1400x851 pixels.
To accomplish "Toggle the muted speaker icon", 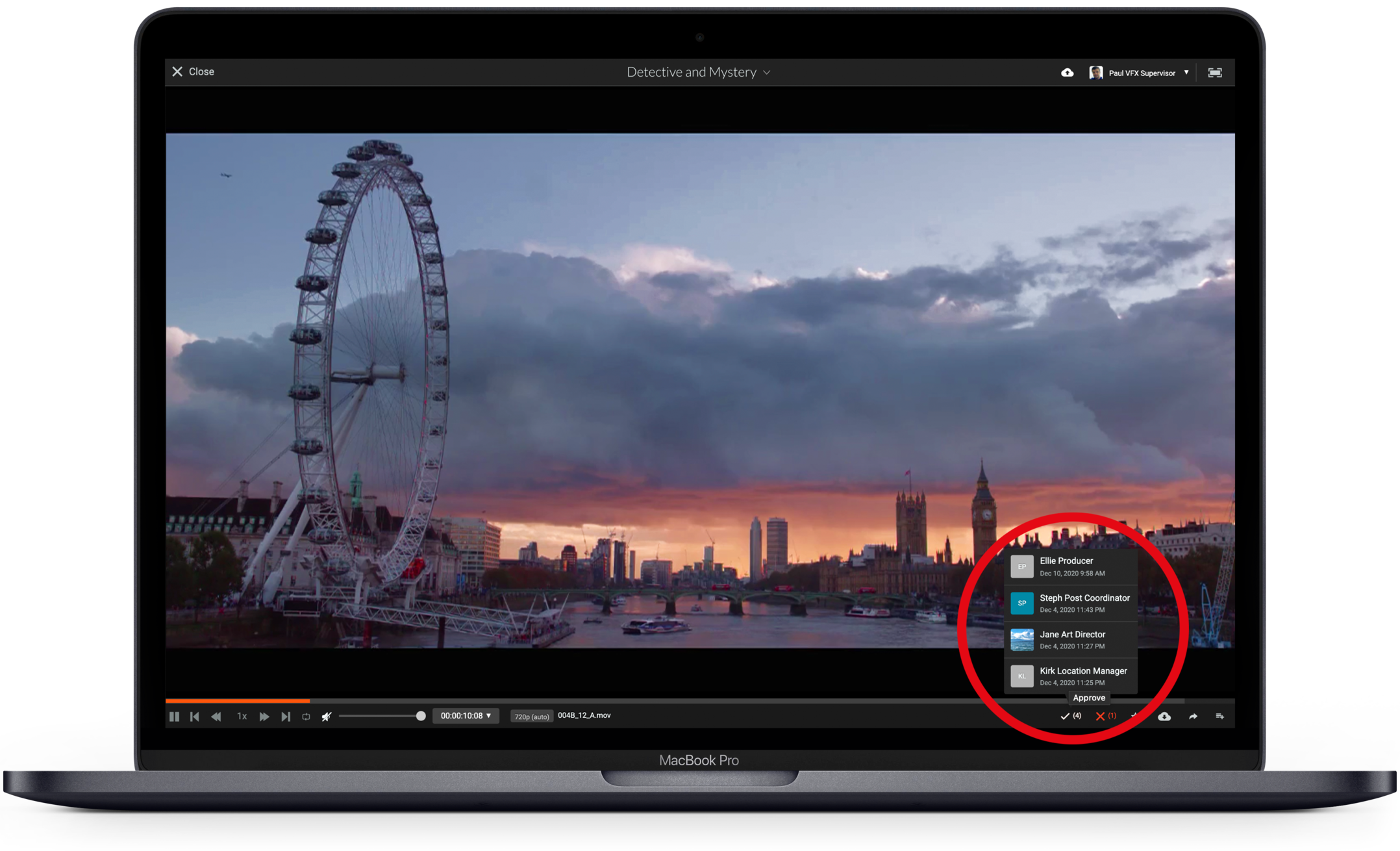I will click(327, 717).
